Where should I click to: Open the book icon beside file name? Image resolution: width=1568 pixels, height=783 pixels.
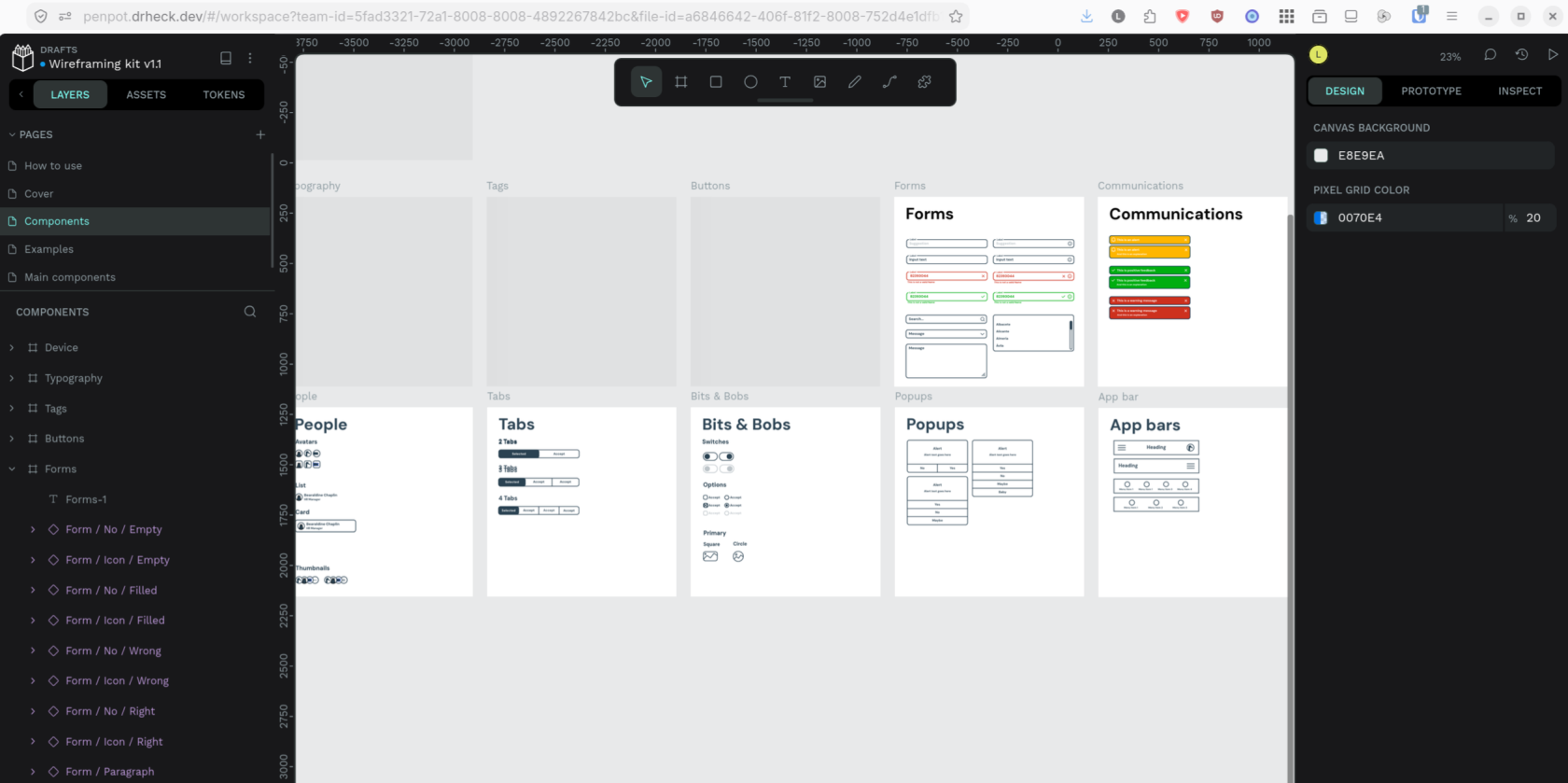pos(225,58)
